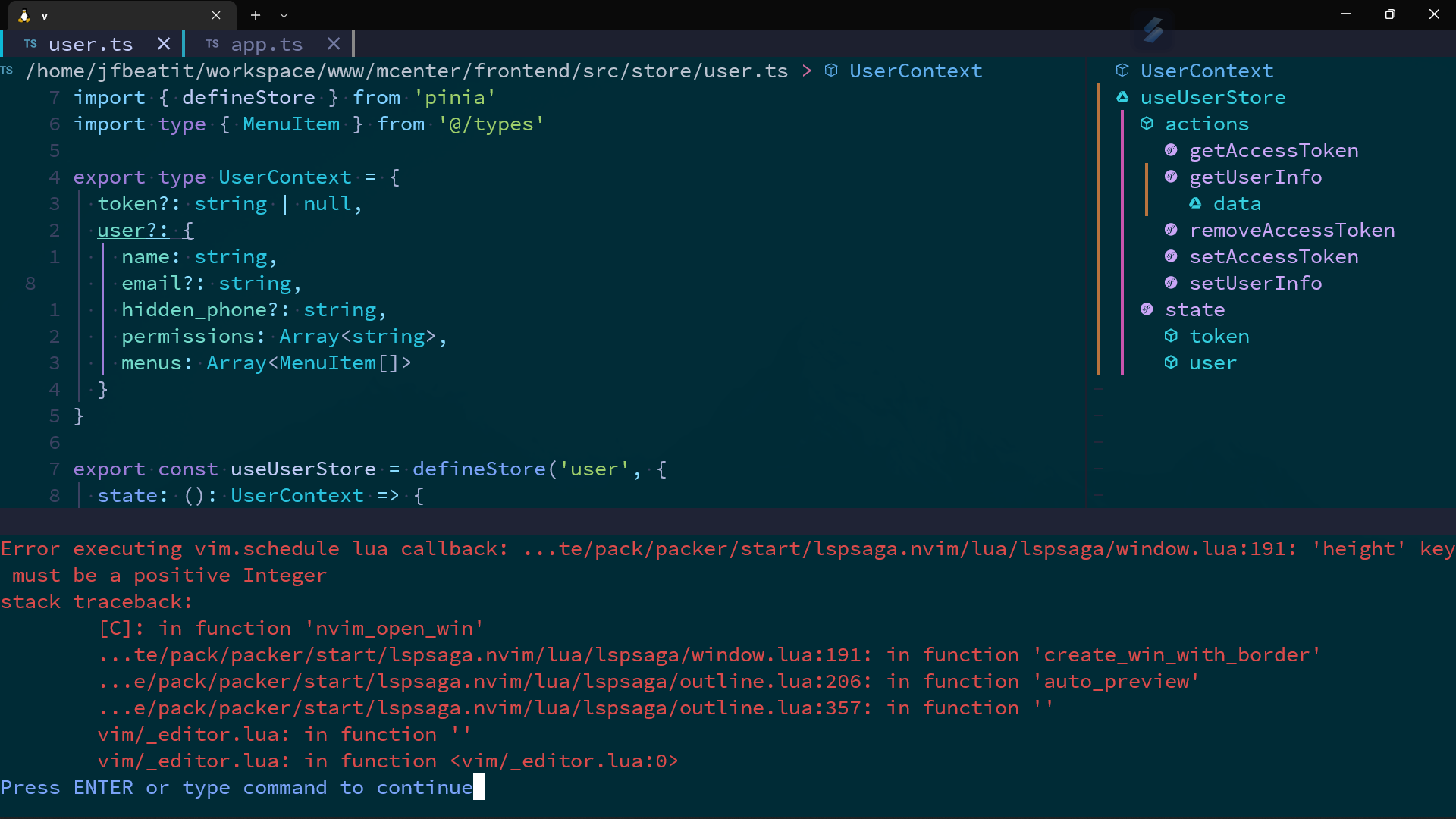Click the 'Press ENTER' continue prompt
This screenshot has width=1456, height=819.
pos(237,787)
